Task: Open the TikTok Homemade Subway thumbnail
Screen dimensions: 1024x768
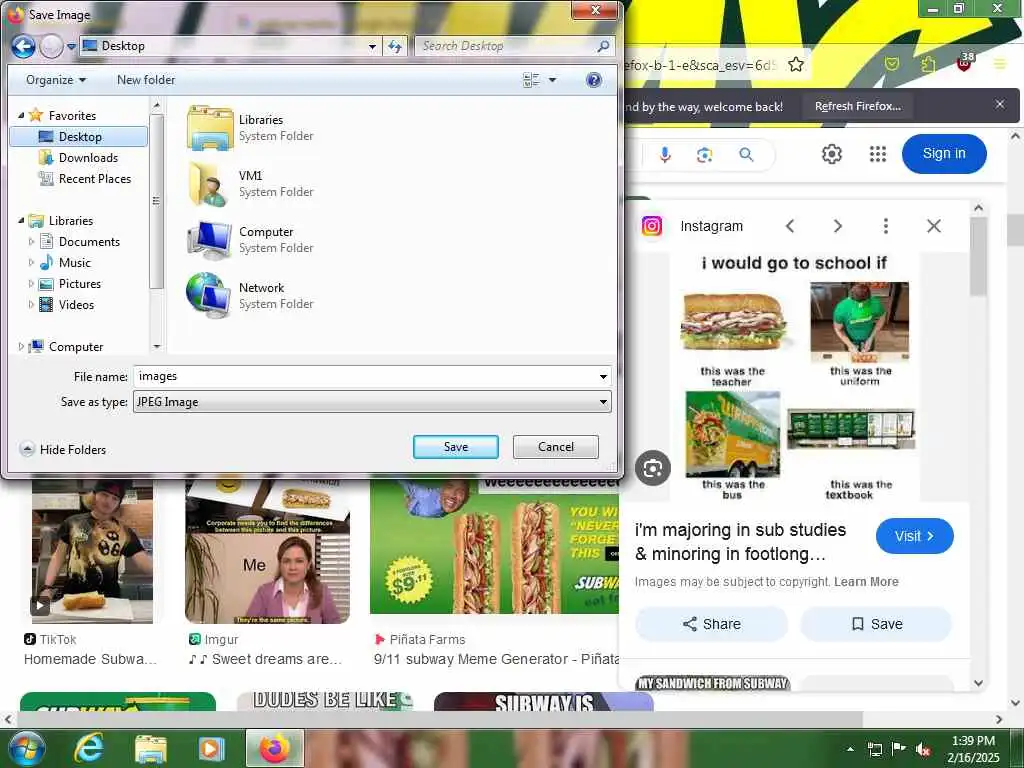Action: pos(92,552)
